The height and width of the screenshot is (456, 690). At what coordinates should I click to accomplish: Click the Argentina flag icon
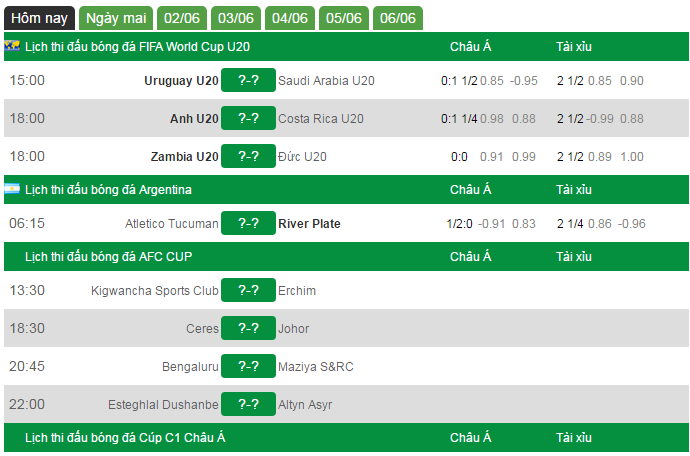(12, 189)
